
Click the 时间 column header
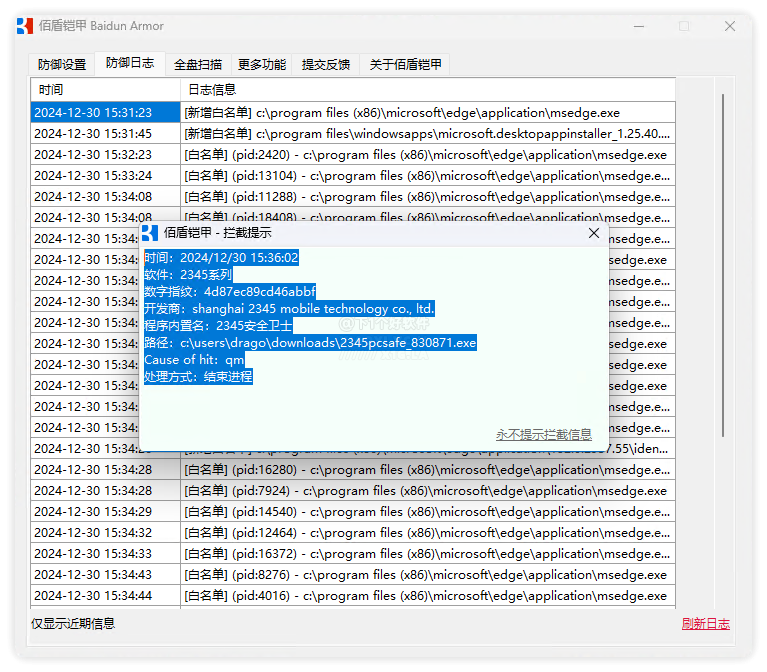click(x=105, y=90)
